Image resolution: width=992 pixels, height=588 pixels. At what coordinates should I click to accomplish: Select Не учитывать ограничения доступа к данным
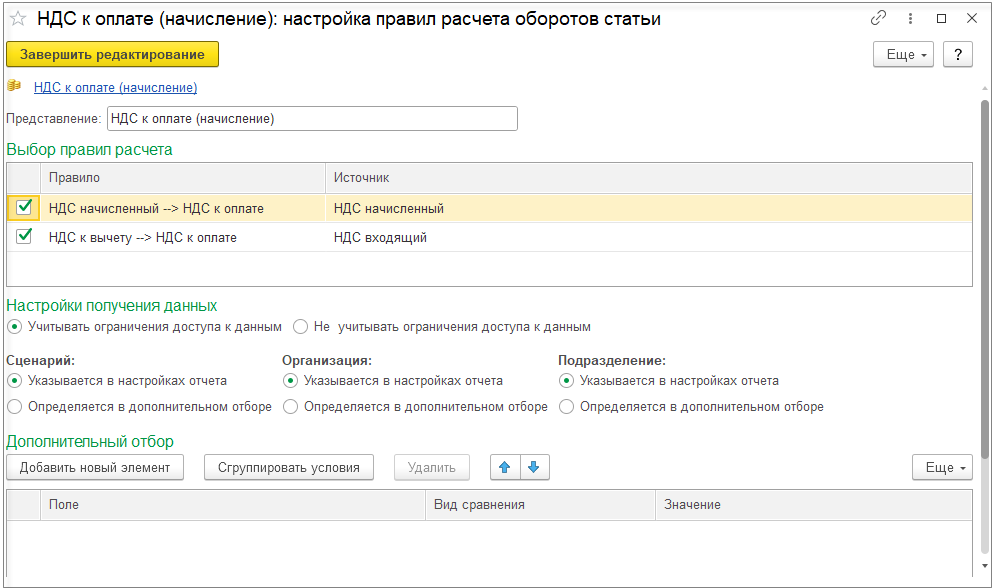point(300,326)
